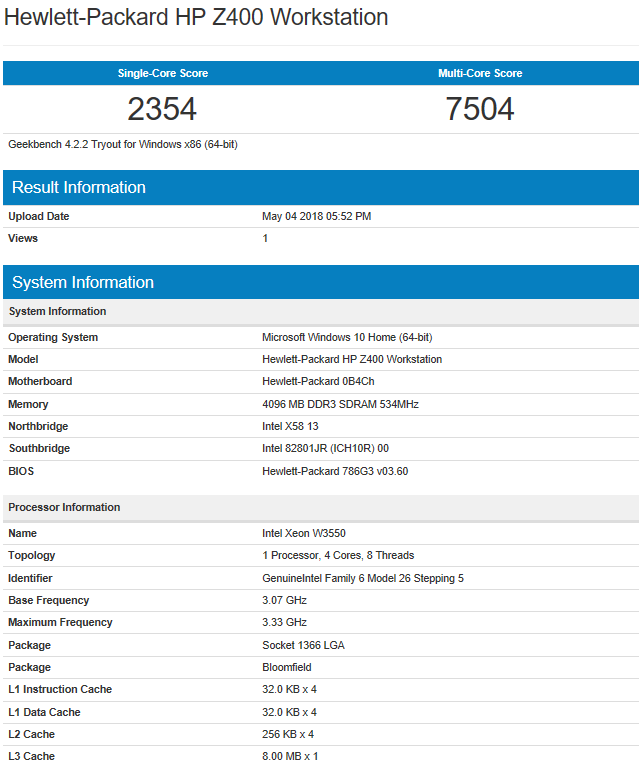
Task: Click the Identifier label
Action: 30,579
